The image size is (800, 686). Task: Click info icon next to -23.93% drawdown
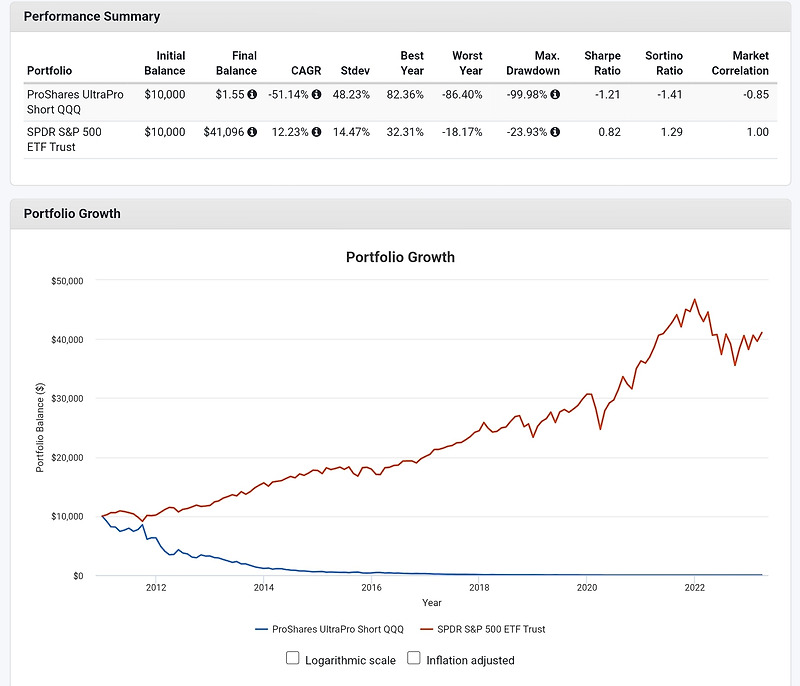tap(555, 132)
